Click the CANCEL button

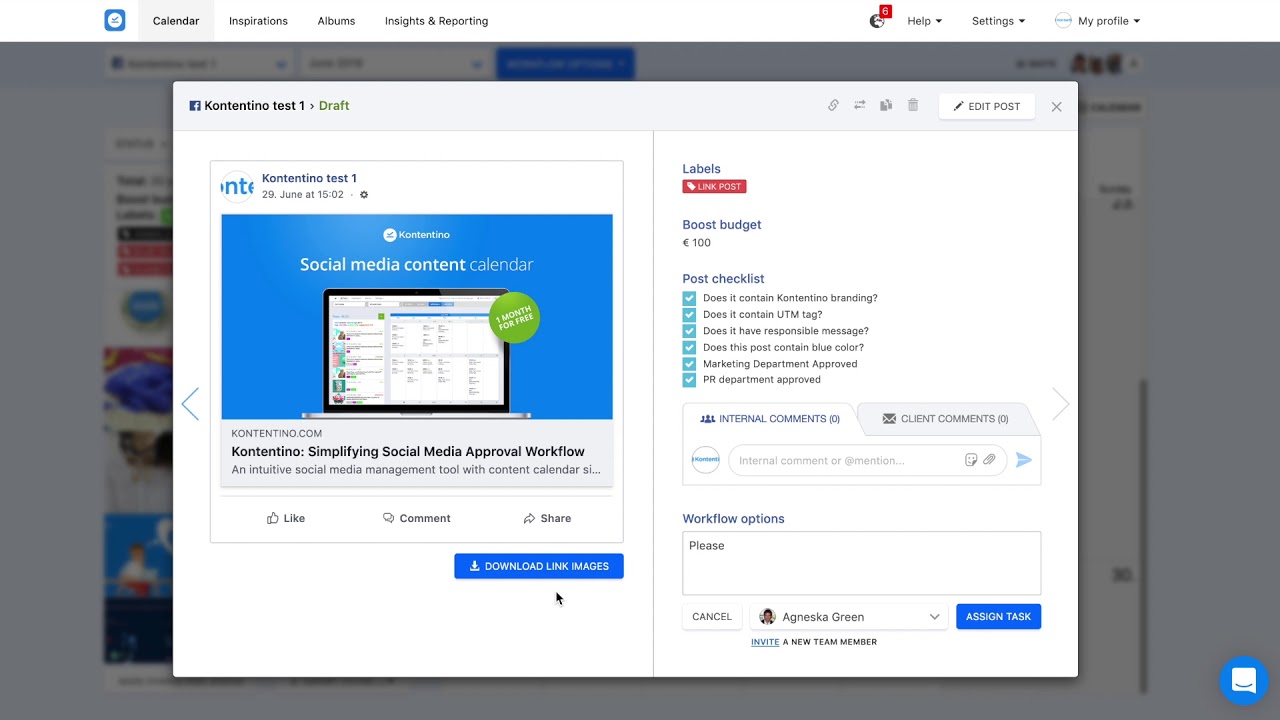712,617
